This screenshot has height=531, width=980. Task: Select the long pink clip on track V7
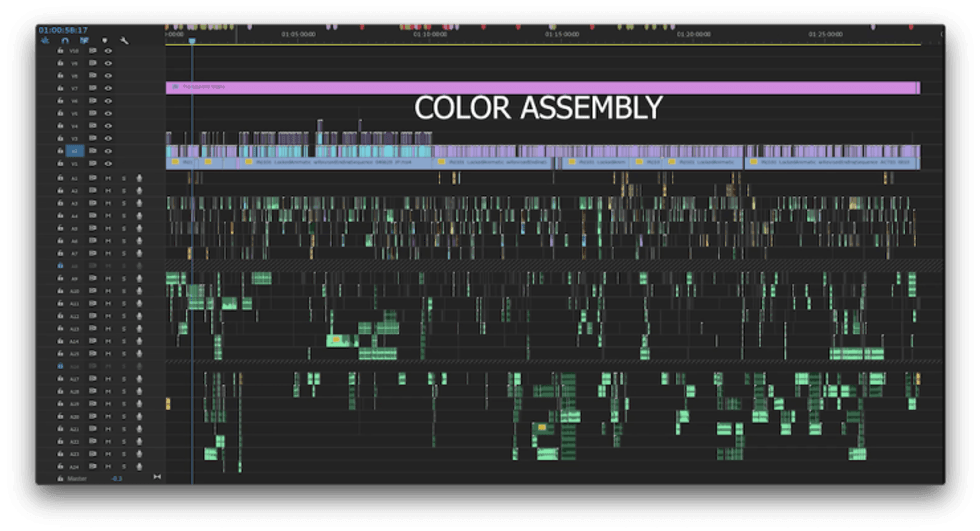542,87
